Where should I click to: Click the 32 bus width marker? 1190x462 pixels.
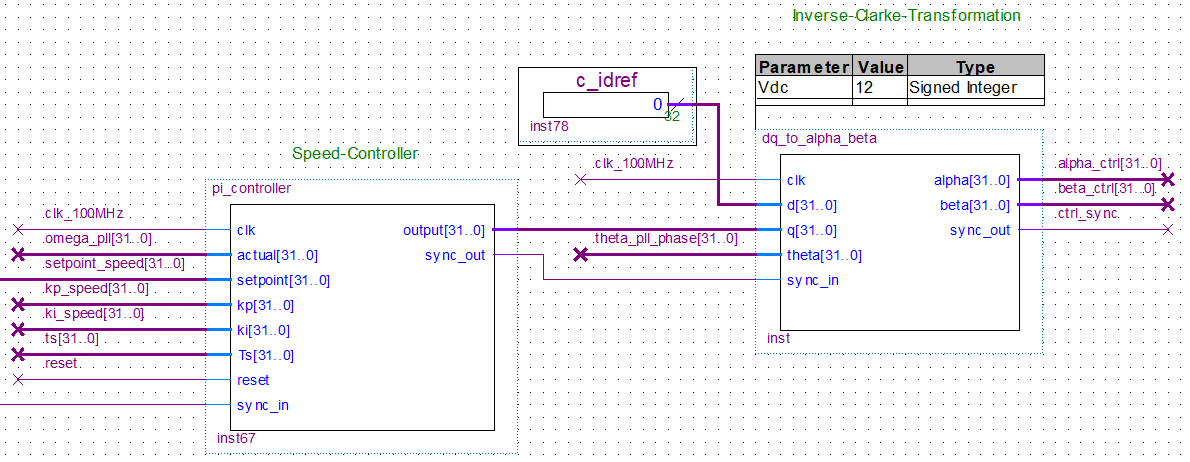672,117
